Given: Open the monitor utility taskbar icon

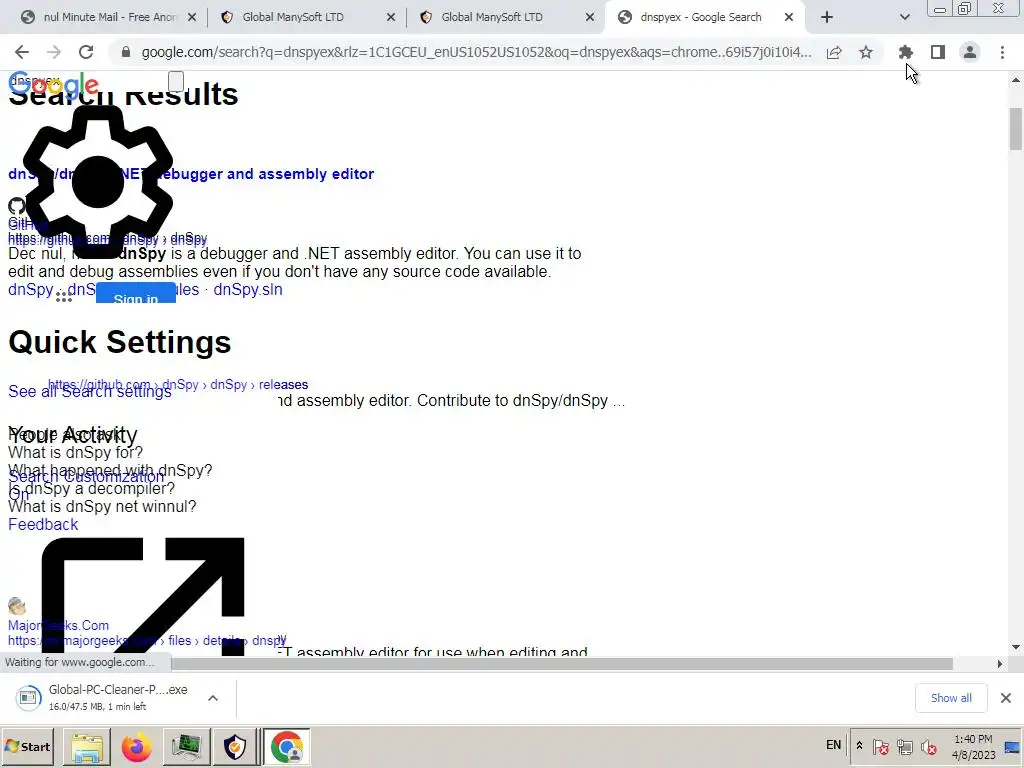Looking at the screenshot, I should click(186, 747).
